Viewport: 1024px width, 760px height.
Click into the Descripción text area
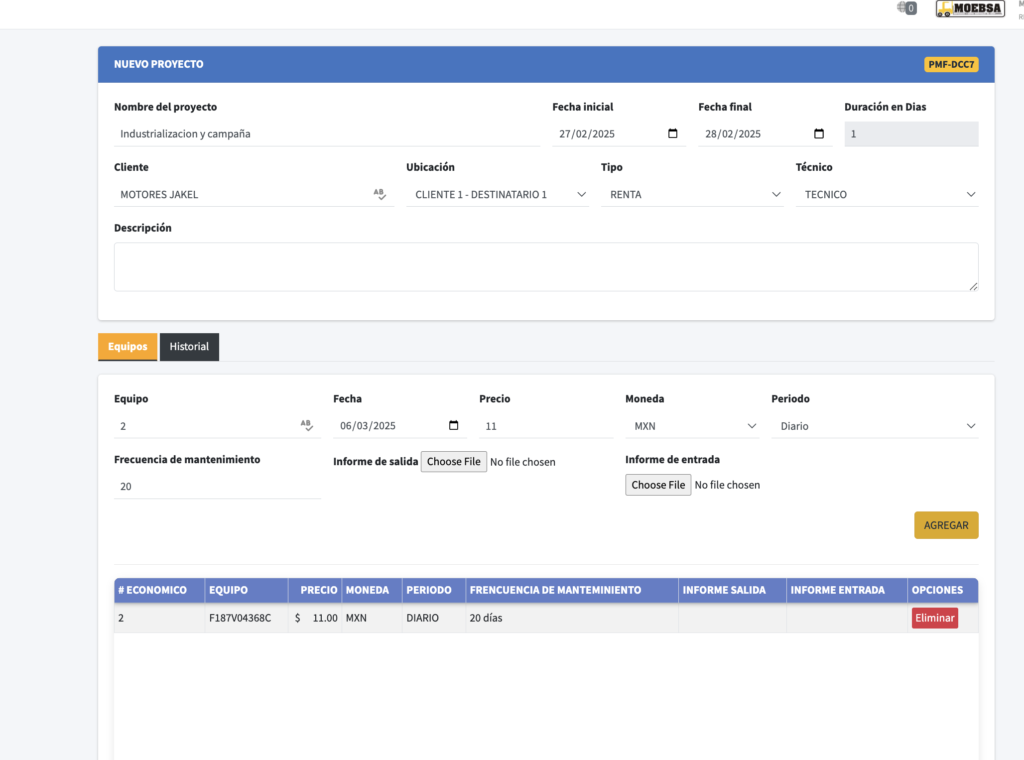(x=546, y=267)
